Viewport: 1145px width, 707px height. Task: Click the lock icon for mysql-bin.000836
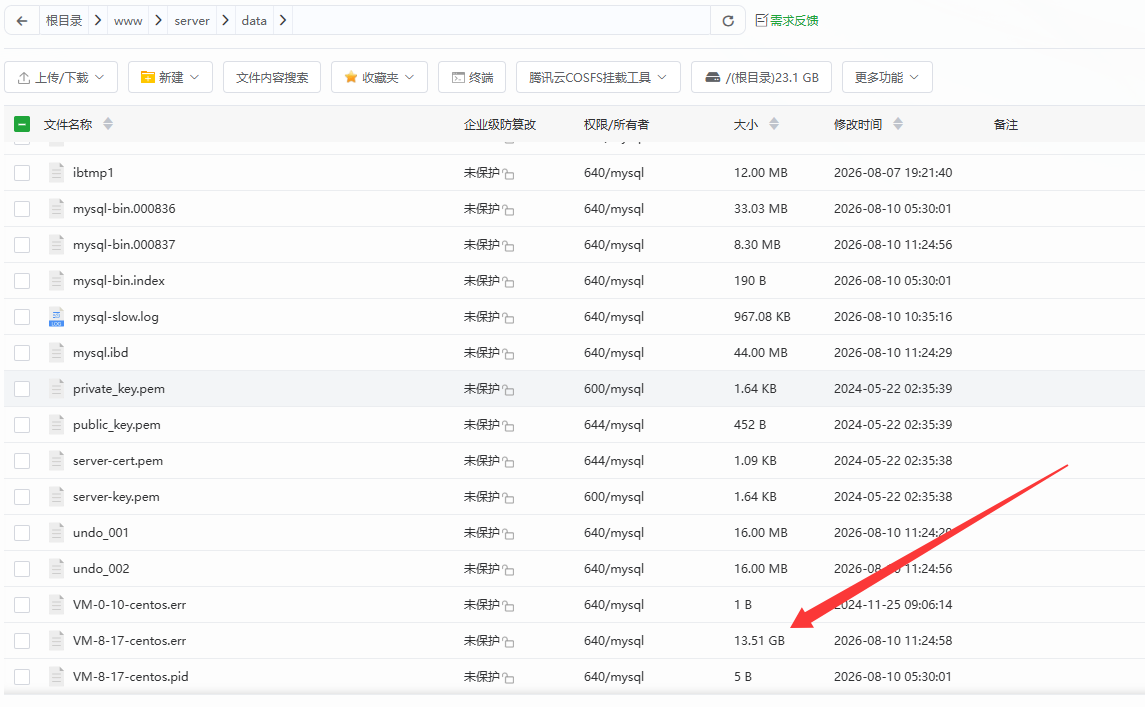[508, 210]
